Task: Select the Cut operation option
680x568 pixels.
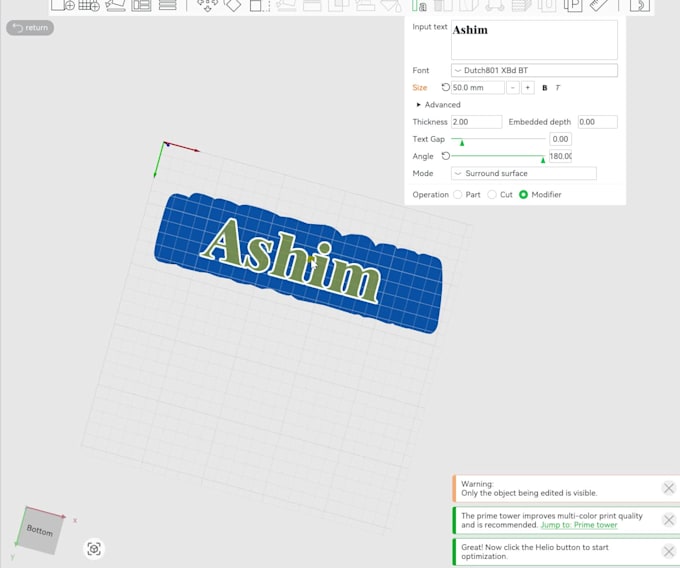Action: [x=492, y=195]
